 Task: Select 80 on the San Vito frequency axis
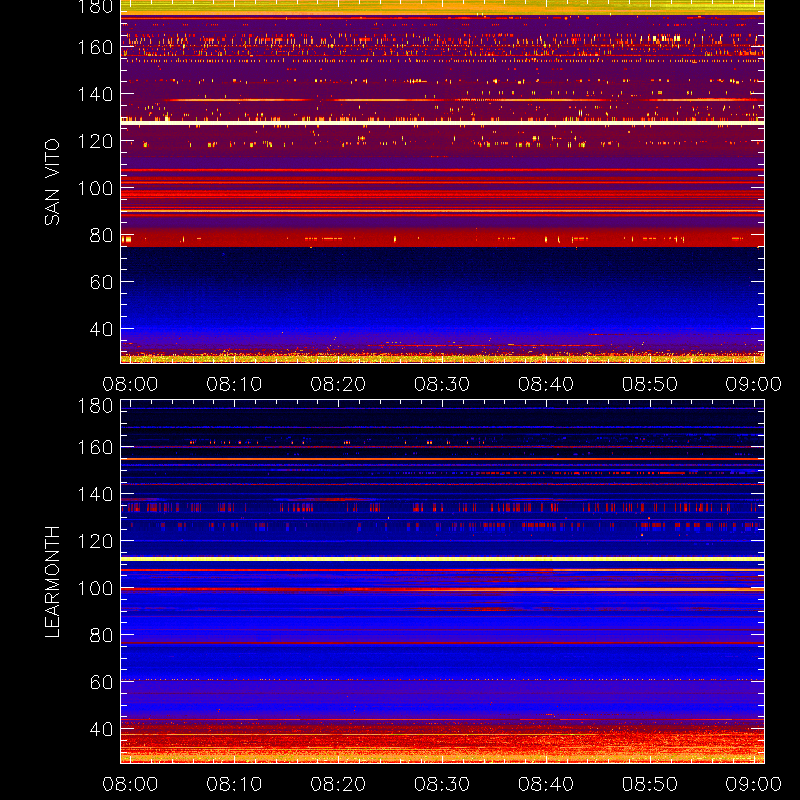click(x=101, y=235)
